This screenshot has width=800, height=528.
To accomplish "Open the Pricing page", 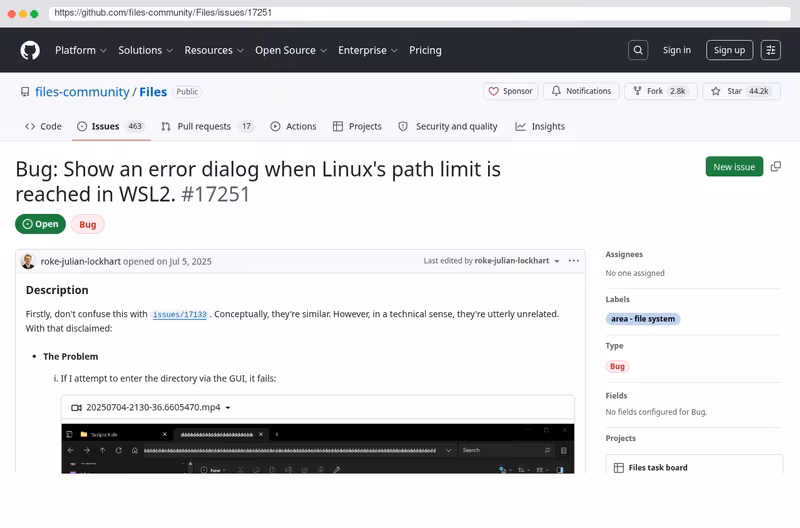I will (x=425, y=51).
